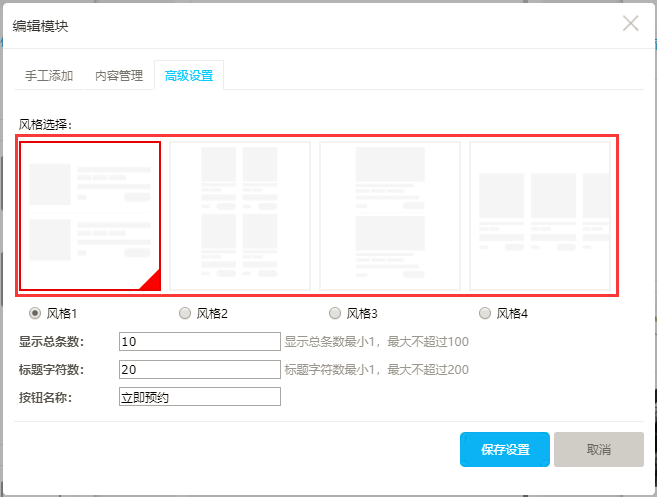The height and width of the screenshot is (497, 657).
Task: Select the 风格1 radio button
Action: click(x=35, y=313)
